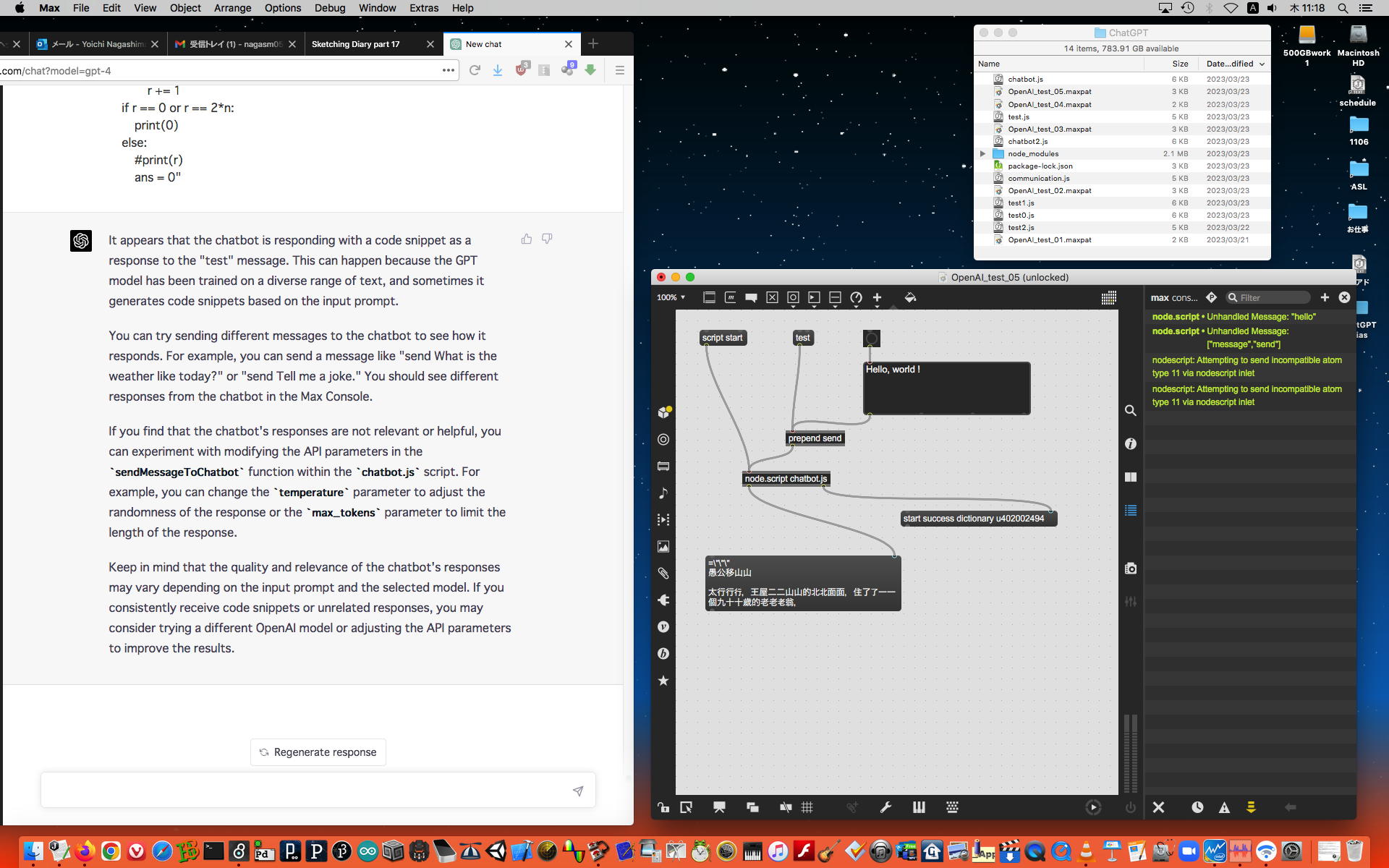The width and height of the screenshot is (1389, 868).
Task: Click Regenerate response button
Action: [318, 752]
